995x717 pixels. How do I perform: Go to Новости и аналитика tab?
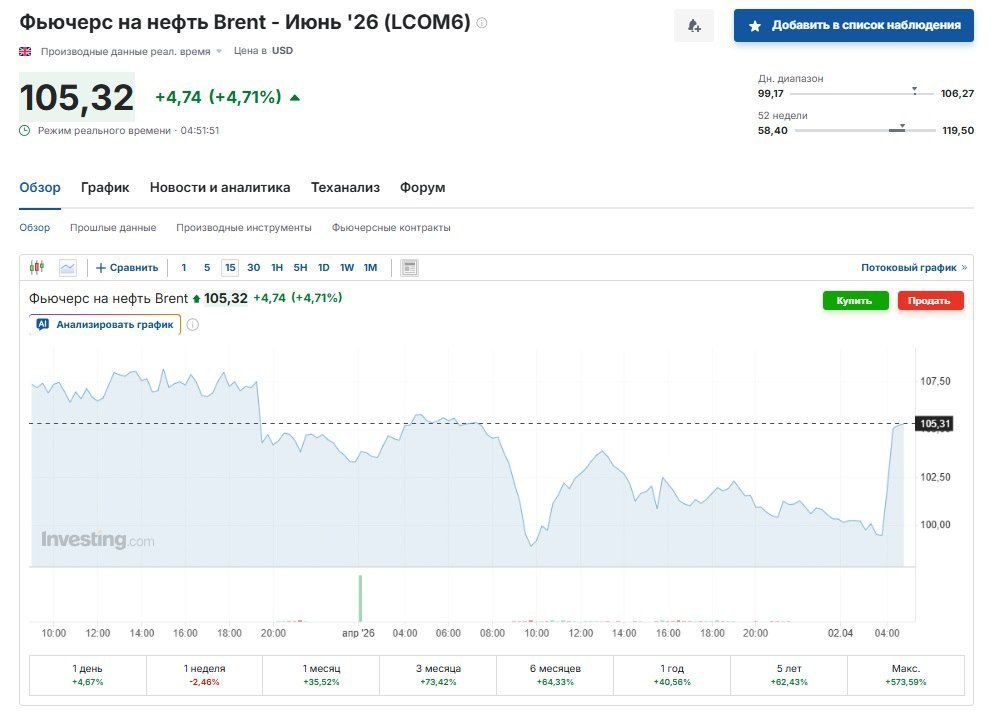(220, 188)
